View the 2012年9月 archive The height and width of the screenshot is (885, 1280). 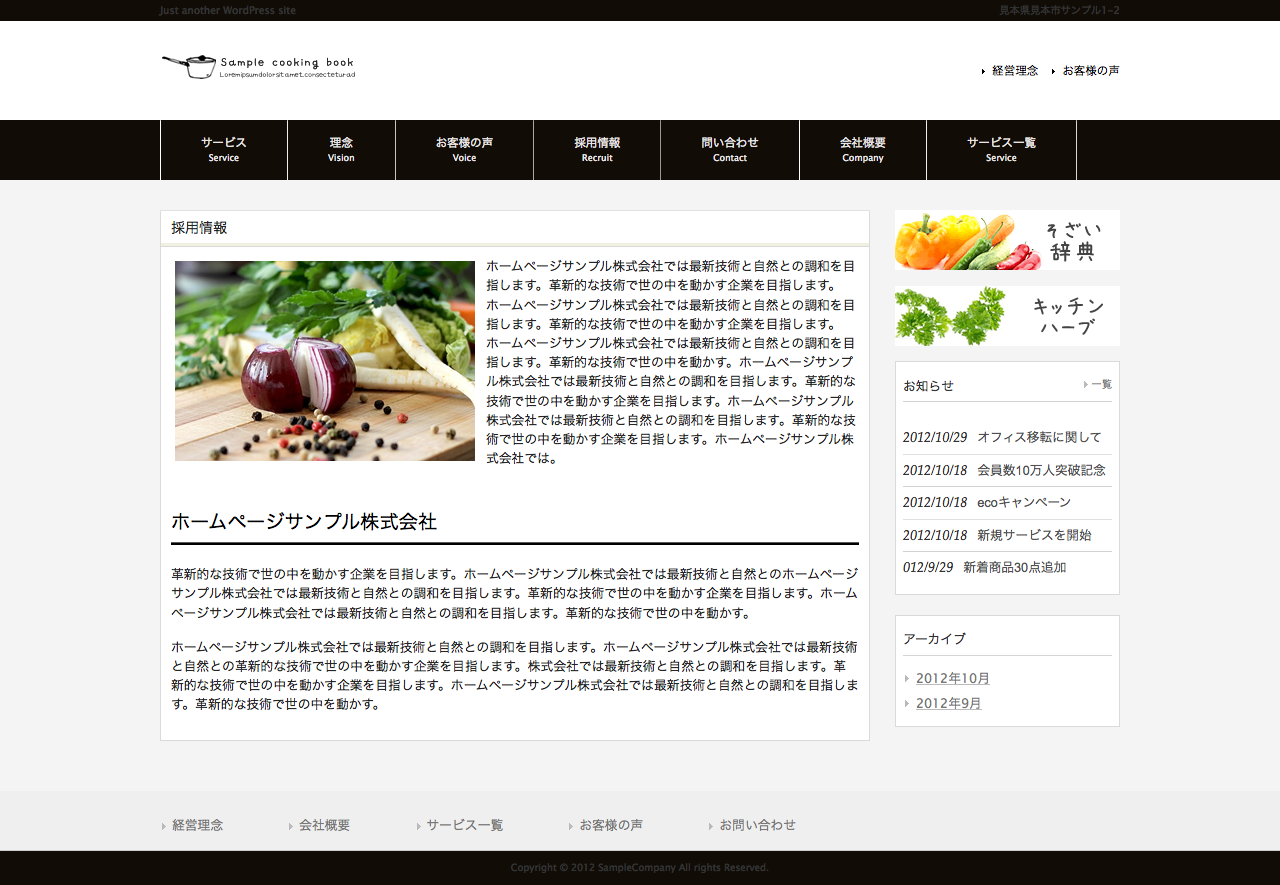coord(948,703)
